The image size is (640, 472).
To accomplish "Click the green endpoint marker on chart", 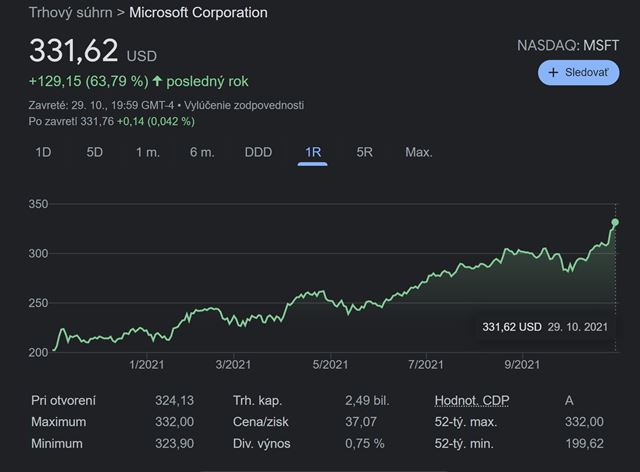I will [615, 223].
